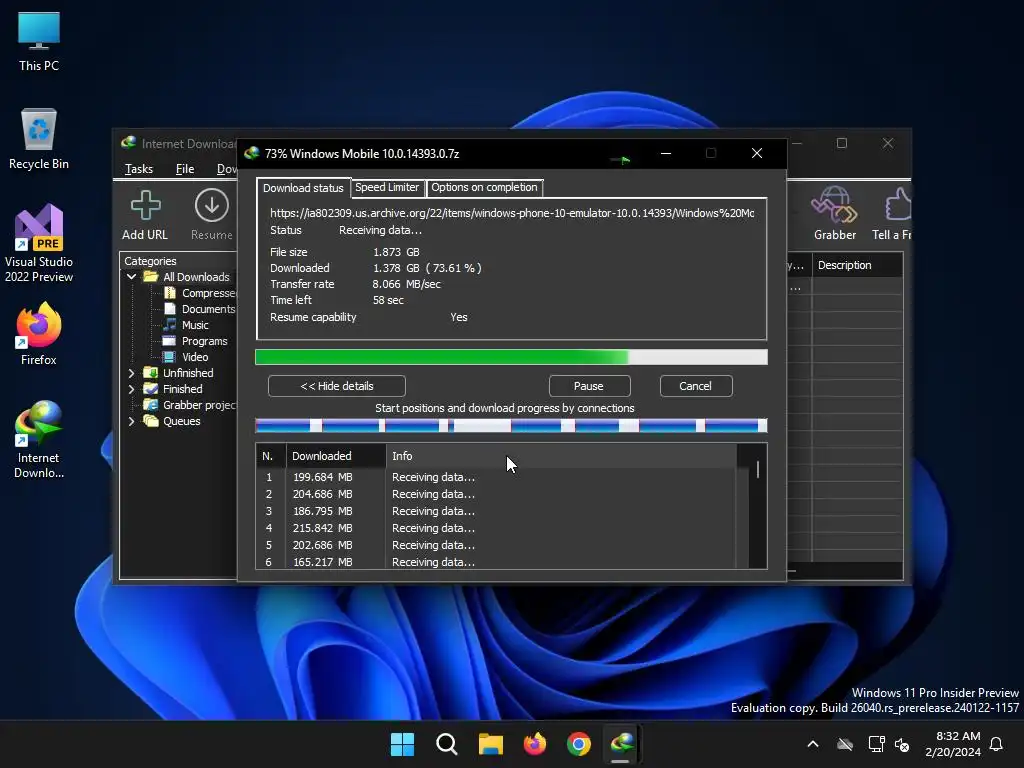Open Visual Studio 2022 Preview shortcut
The image size is (1024, 768).
pyautogui.click(x=39, y=244)
